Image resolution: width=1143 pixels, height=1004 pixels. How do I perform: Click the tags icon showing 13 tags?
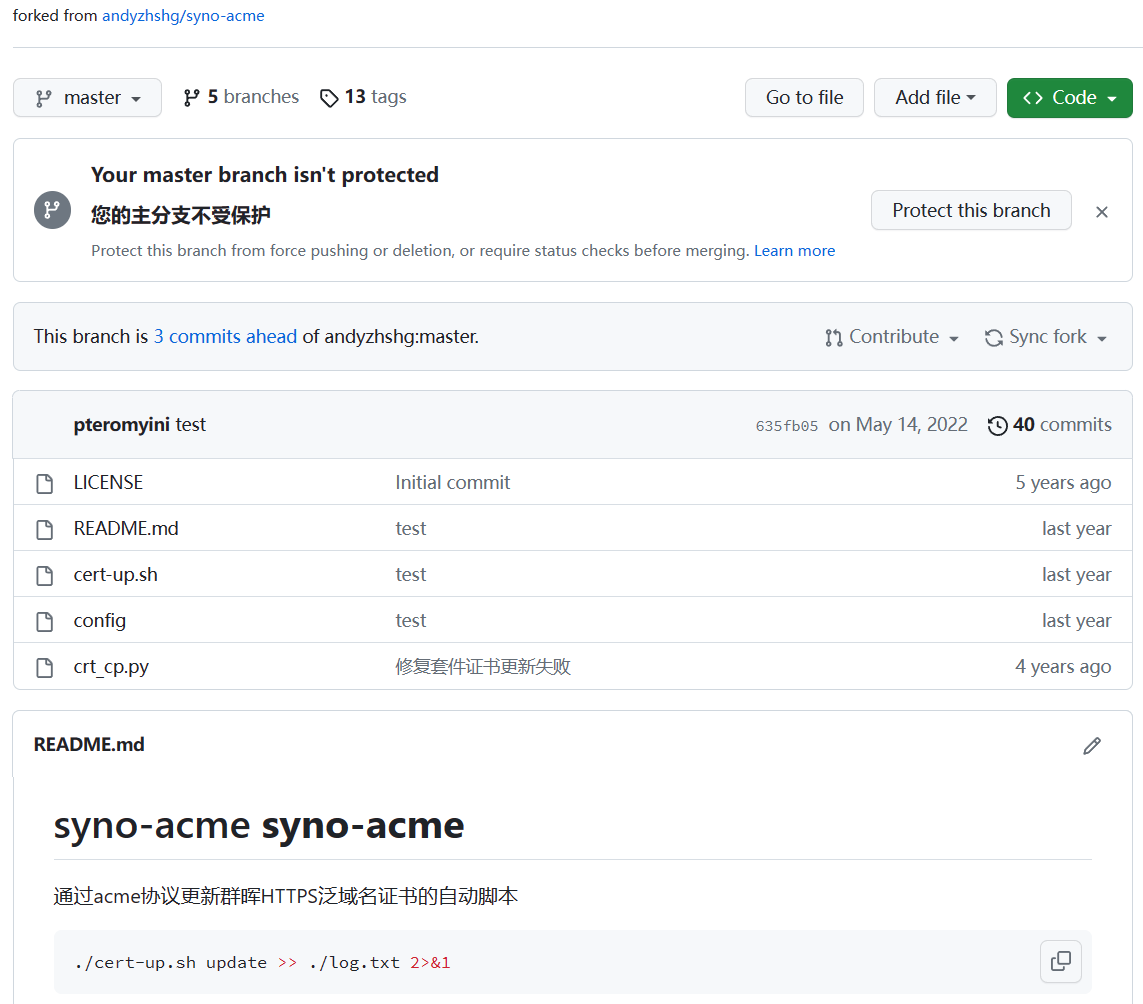click(329, 98)
